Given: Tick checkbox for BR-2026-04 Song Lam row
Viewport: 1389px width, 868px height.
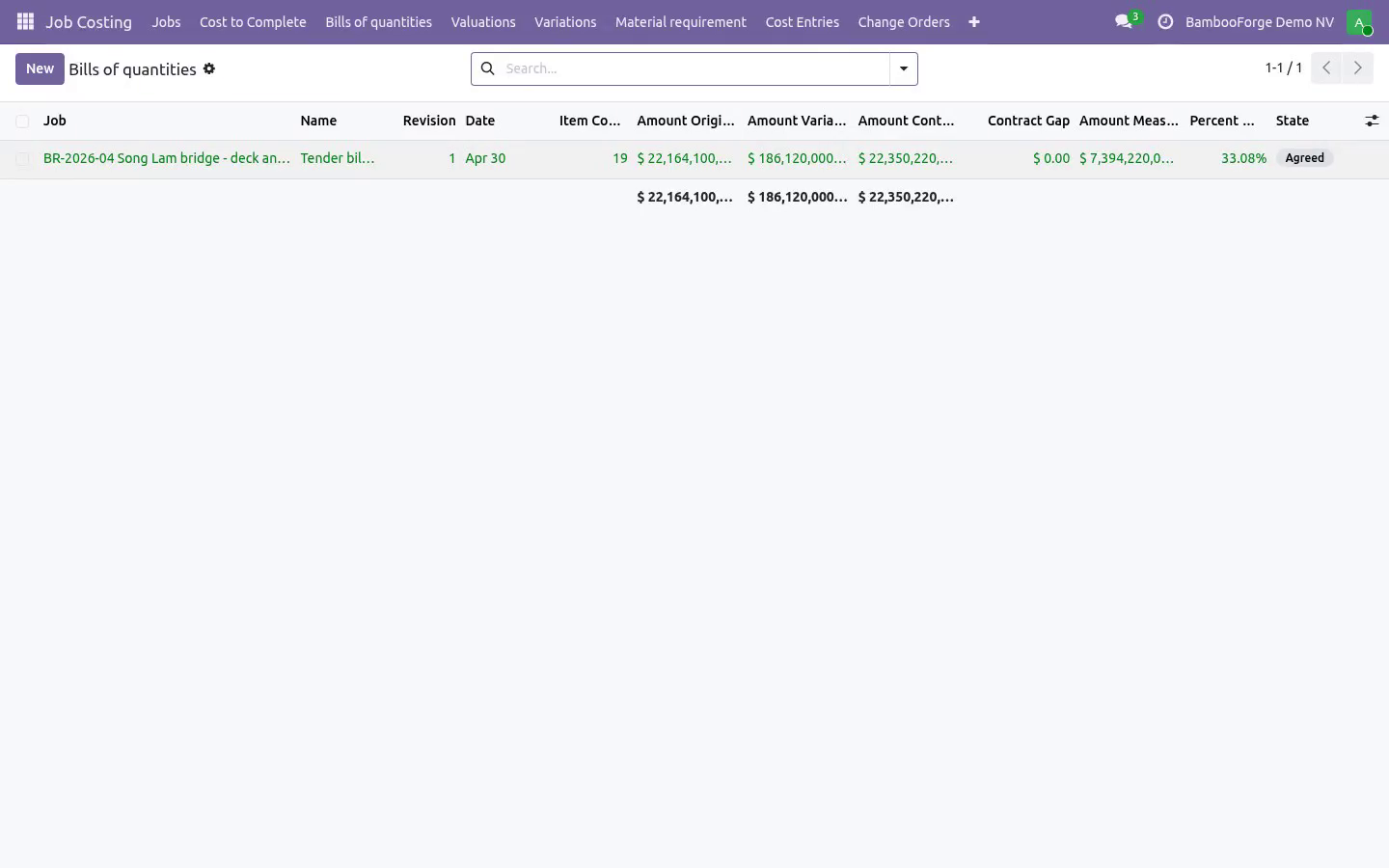Looking at the screenshot, I should 22,158.
